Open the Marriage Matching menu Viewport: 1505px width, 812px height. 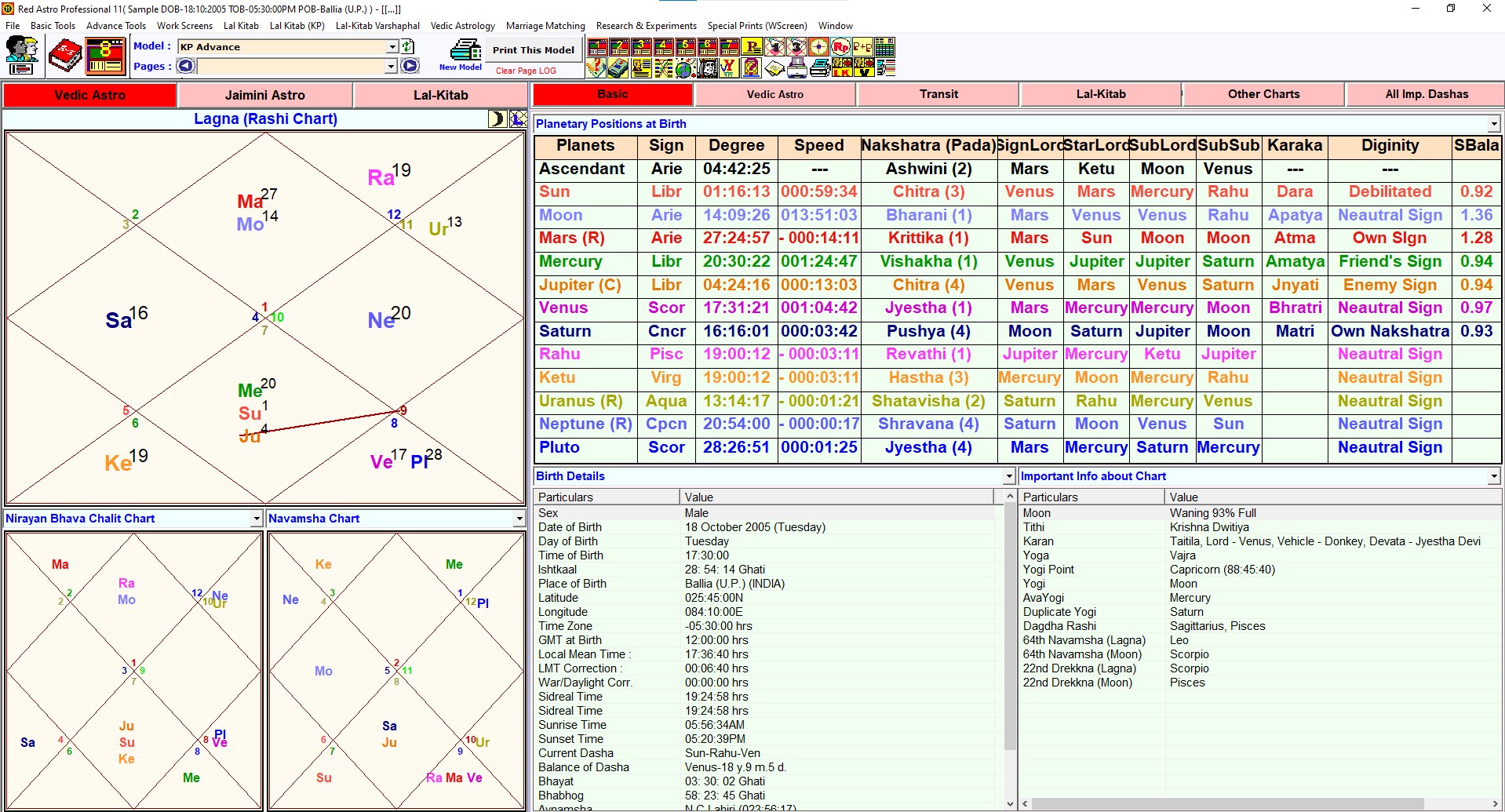(x=545, y=26)
